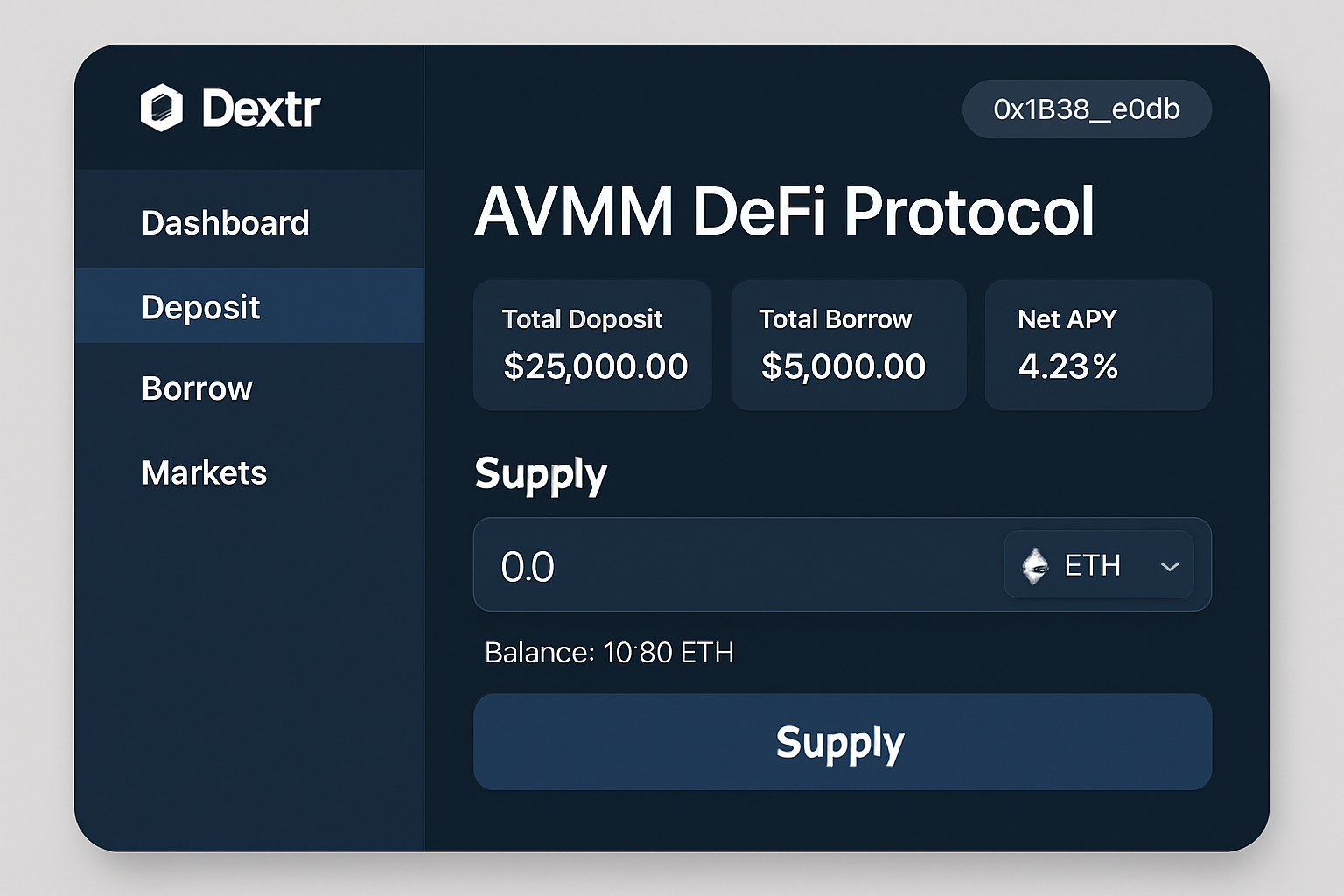The height and width of the screenshot is (896, 1344).
Task: Open the ETH token selector dropdown
Action: tap(1098, 565)
